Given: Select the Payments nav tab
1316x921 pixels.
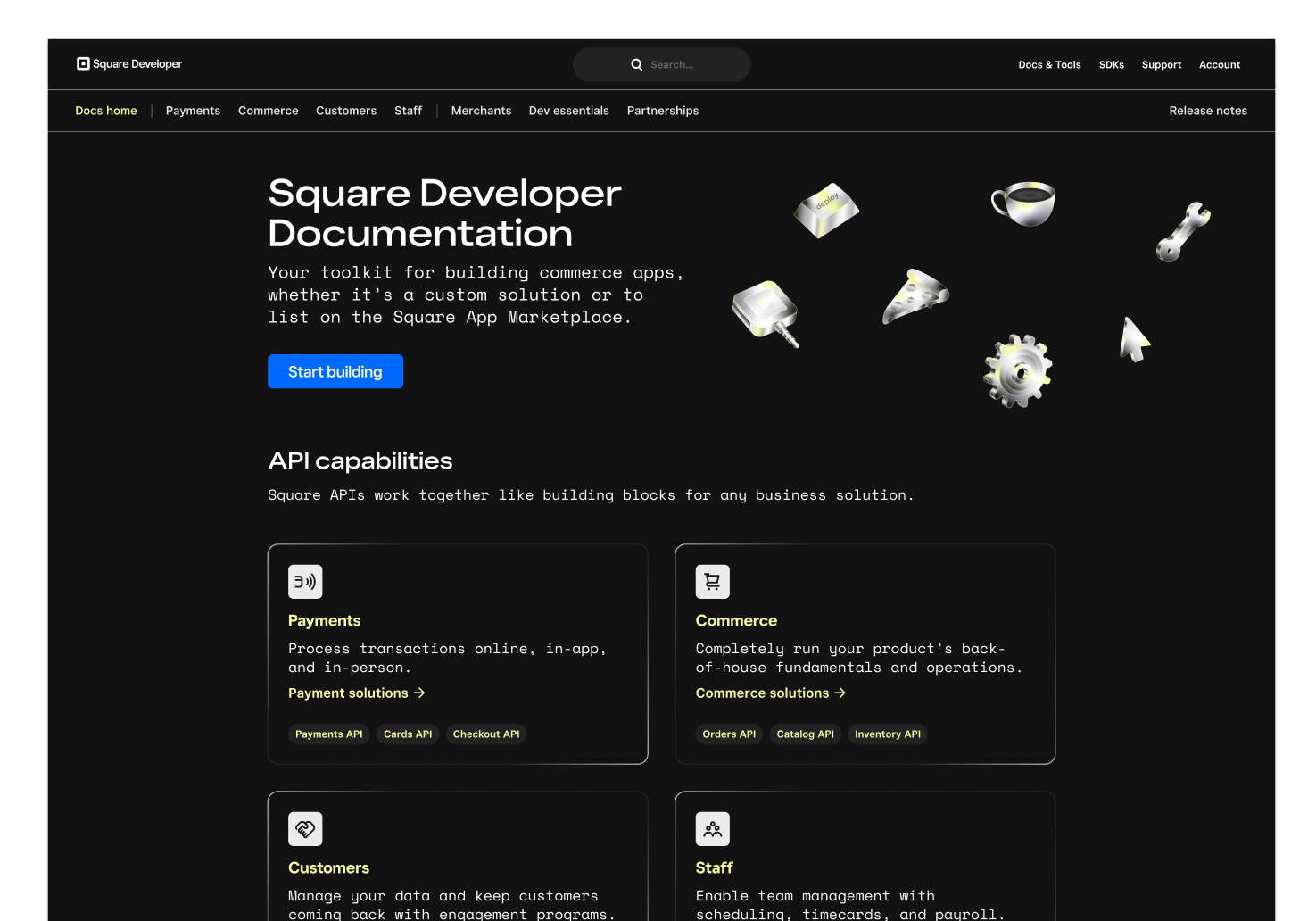Looking at the screenshot, I should (x=193, y=111).
